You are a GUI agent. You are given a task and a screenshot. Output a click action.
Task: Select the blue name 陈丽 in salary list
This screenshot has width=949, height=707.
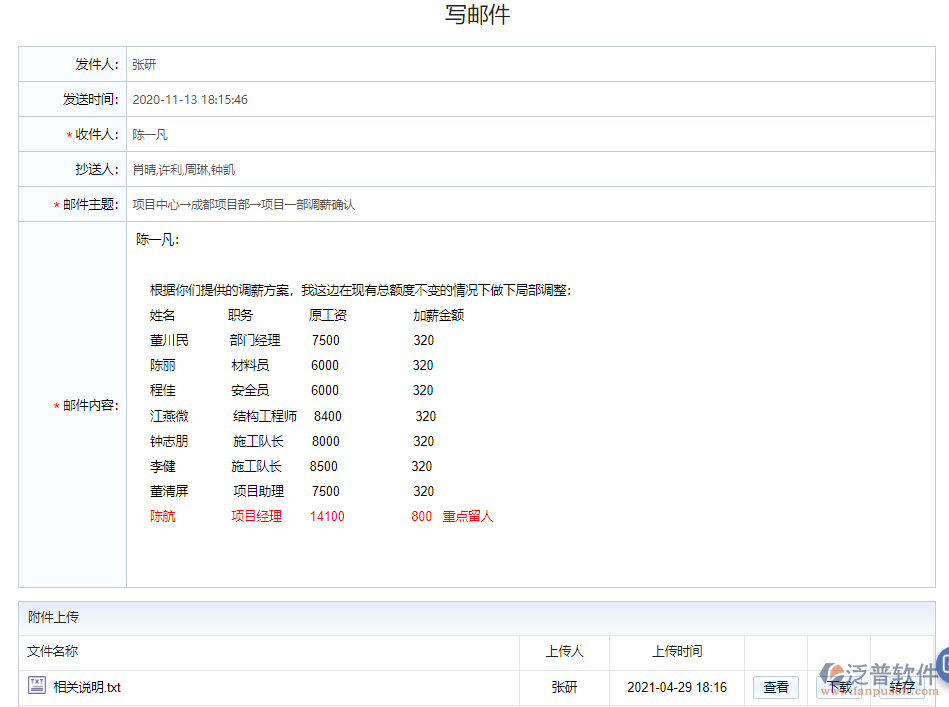click(x=160, y=365)
